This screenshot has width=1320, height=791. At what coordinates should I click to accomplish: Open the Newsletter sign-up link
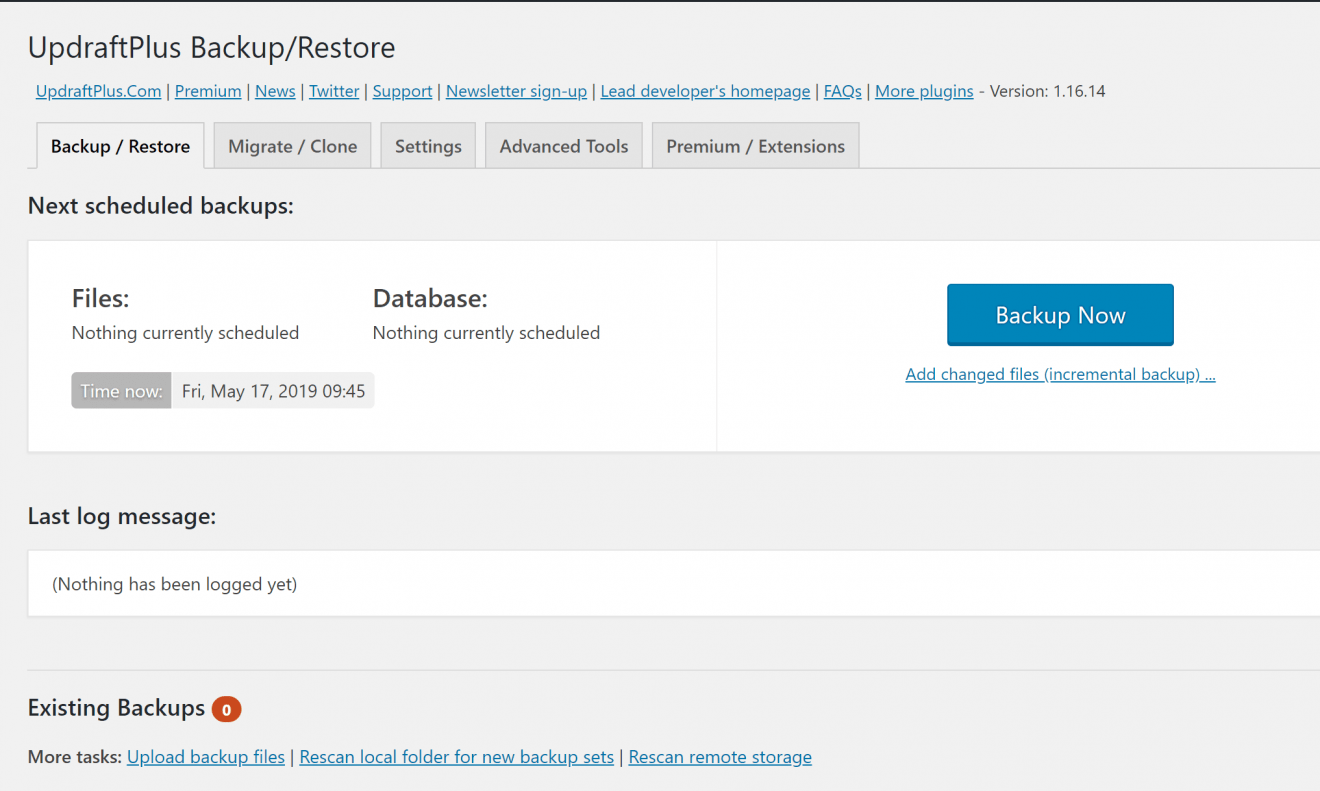pyautogui.click(x=516, y=91)
